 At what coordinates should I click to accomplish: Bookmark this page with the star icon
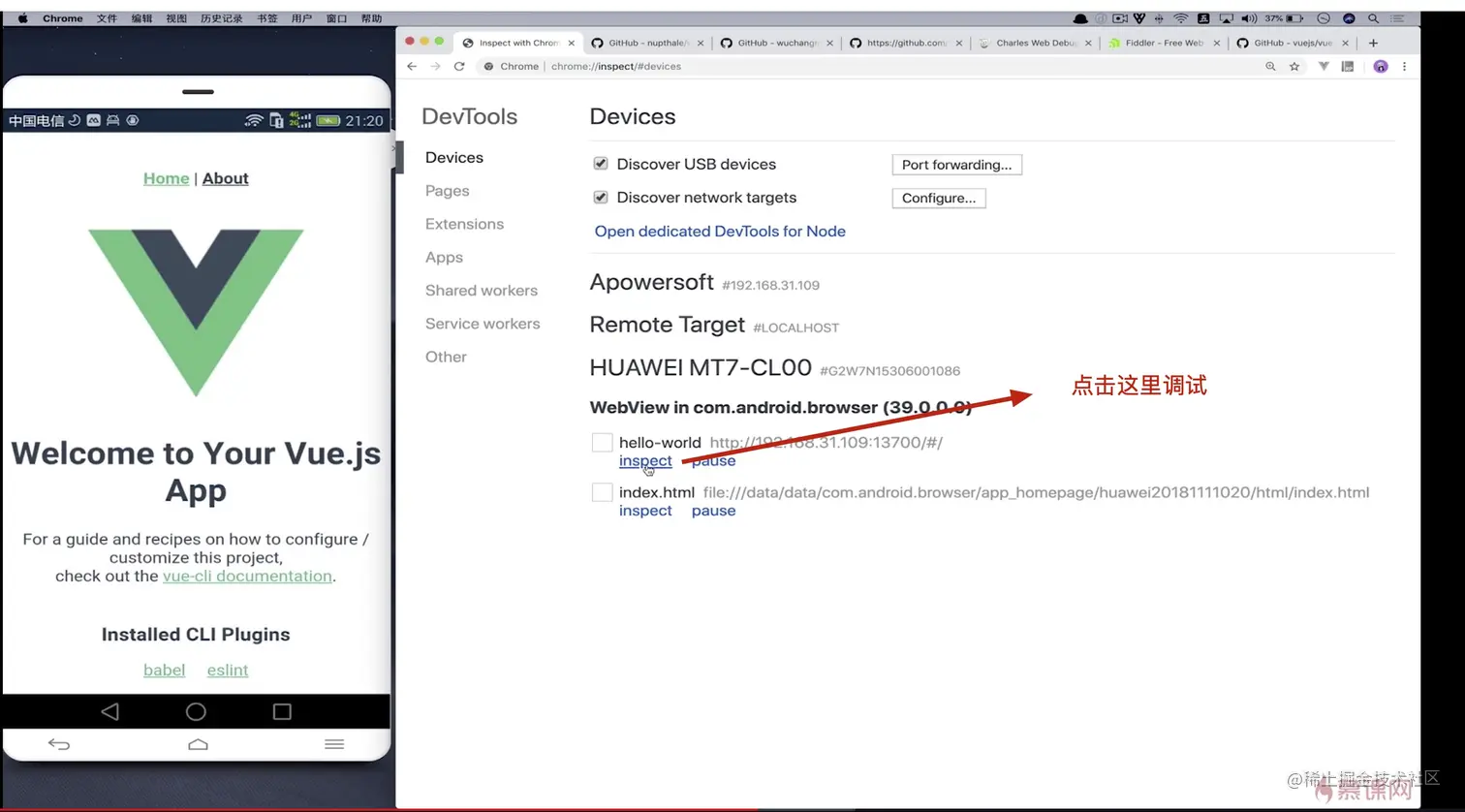(x=1294, y=66)
